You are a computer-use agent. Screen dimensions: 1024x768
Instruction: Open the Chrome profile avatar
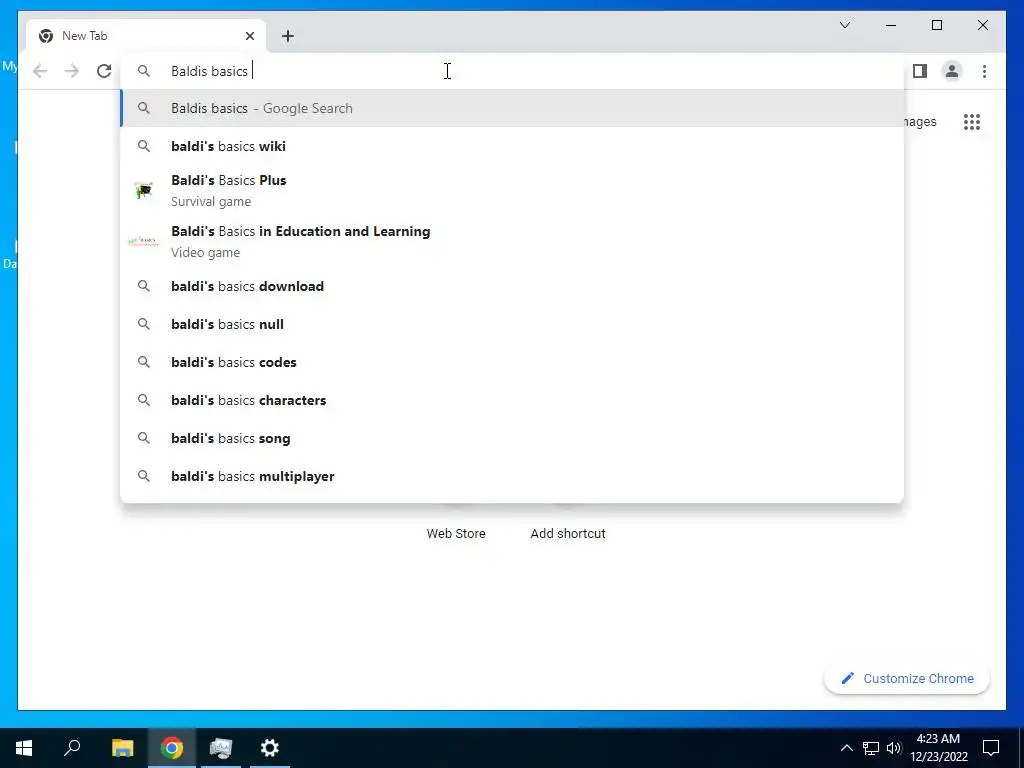pyautogui.click(x=952, y=71)
